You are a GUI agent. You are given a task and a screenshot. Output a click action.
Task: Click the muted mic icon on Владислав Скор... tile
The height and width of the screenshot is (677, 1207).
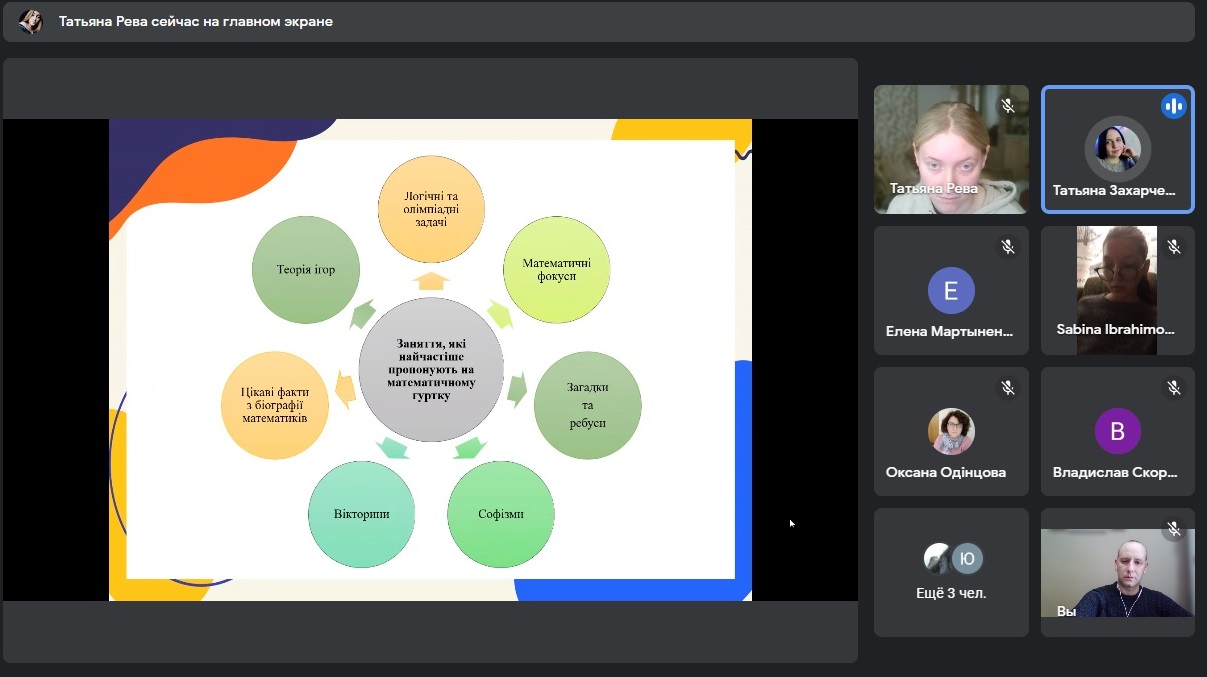click(1173, 387)
